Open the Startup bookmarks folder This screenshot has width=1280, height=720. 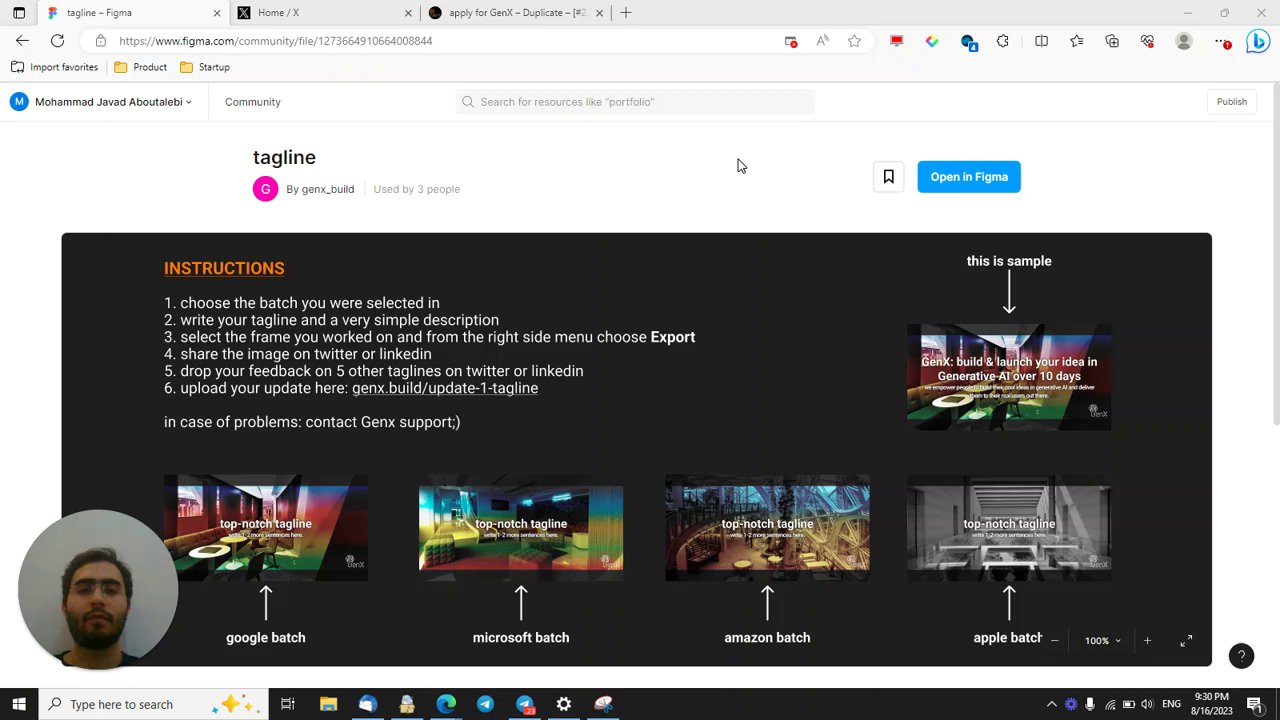(x=205, y=67)
